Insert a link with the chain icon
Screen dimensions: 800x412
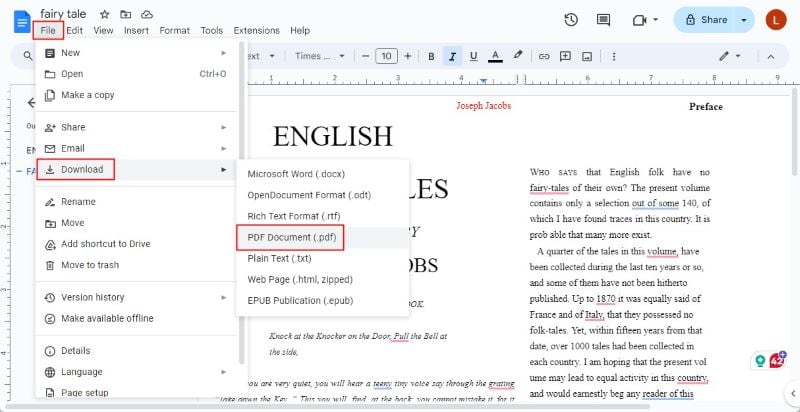pyautogui.click(x=544, y=56)
